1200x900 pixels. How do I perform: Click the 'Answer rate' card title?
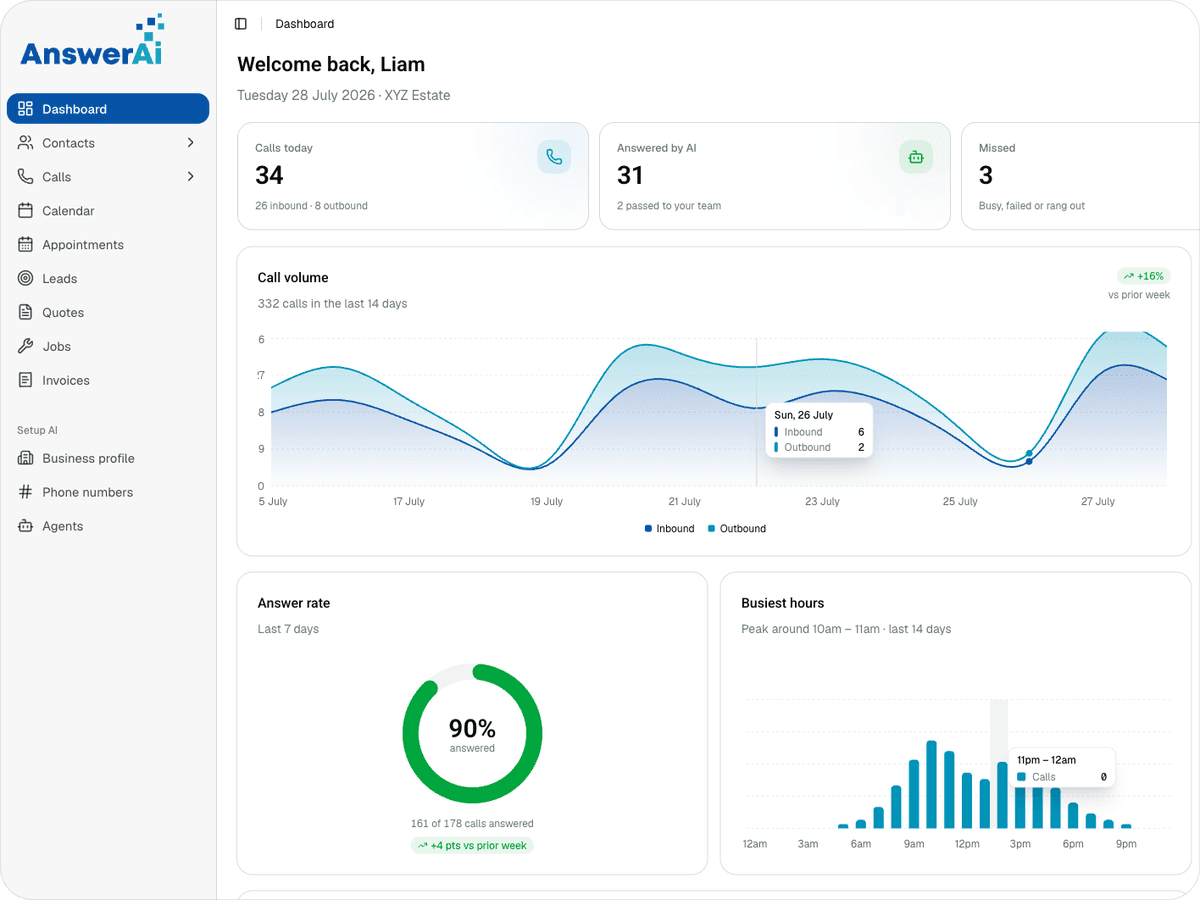[x=294, y=604]
